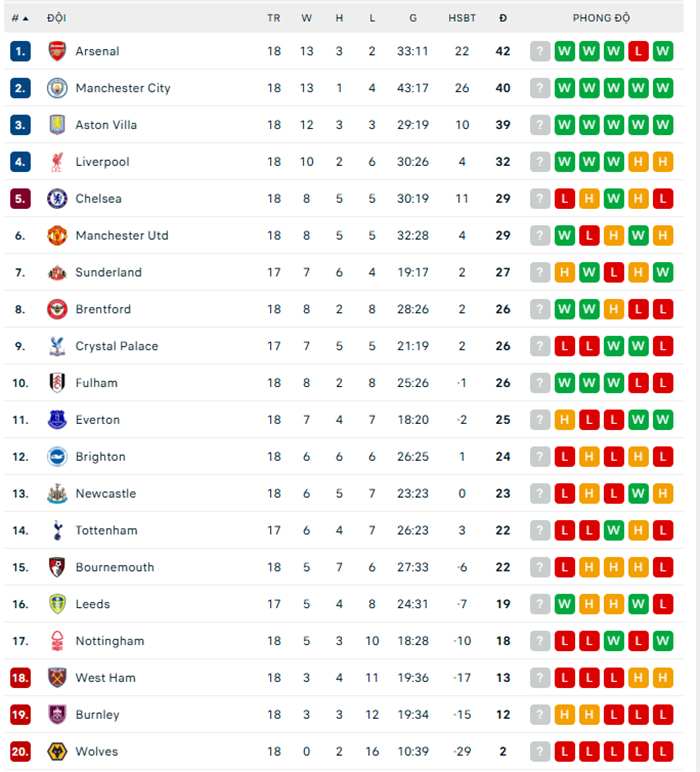700x772 pixels.
Task: Open the Crystal Palace team link
Action: (x=116, y=346)
